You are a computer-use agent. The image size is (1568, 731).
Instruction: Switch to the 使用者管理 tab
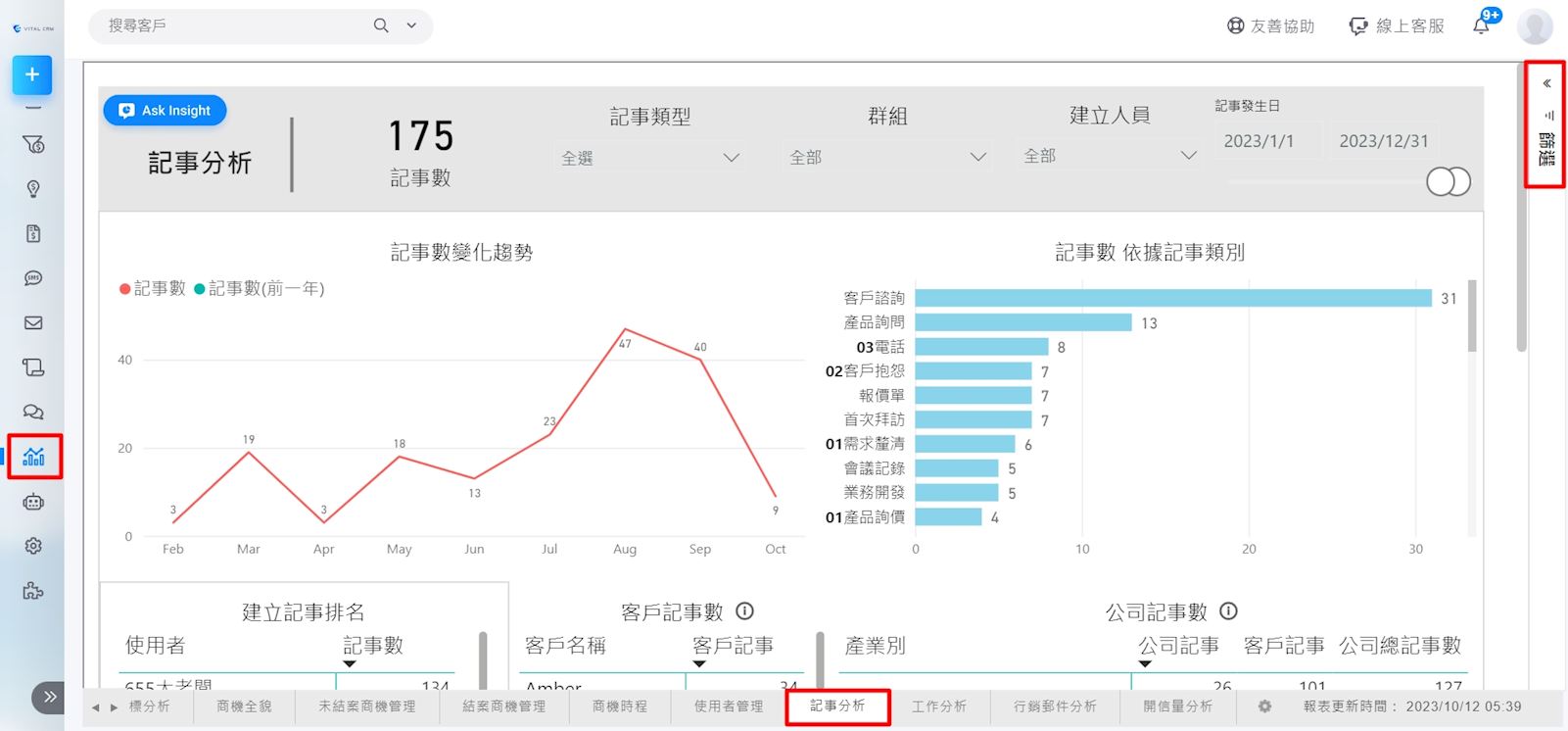(x=728, y=706)
